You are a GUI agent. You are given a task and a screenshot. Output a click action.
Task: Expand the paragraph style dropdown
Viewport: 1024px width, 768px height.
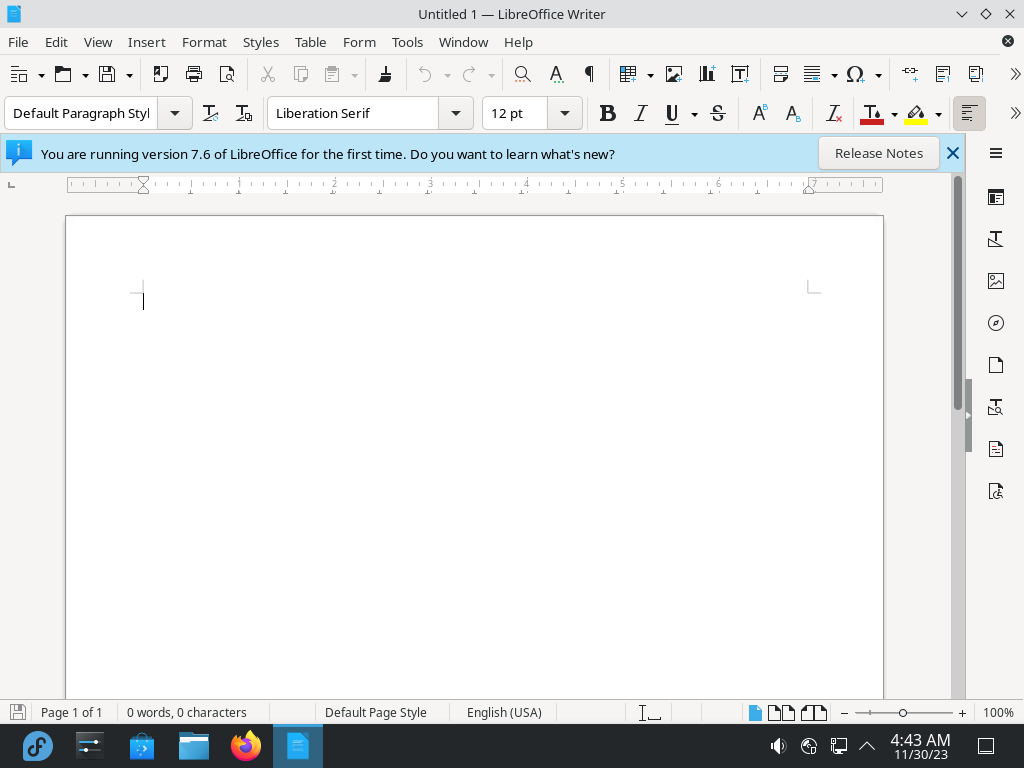tap(175, 114)
